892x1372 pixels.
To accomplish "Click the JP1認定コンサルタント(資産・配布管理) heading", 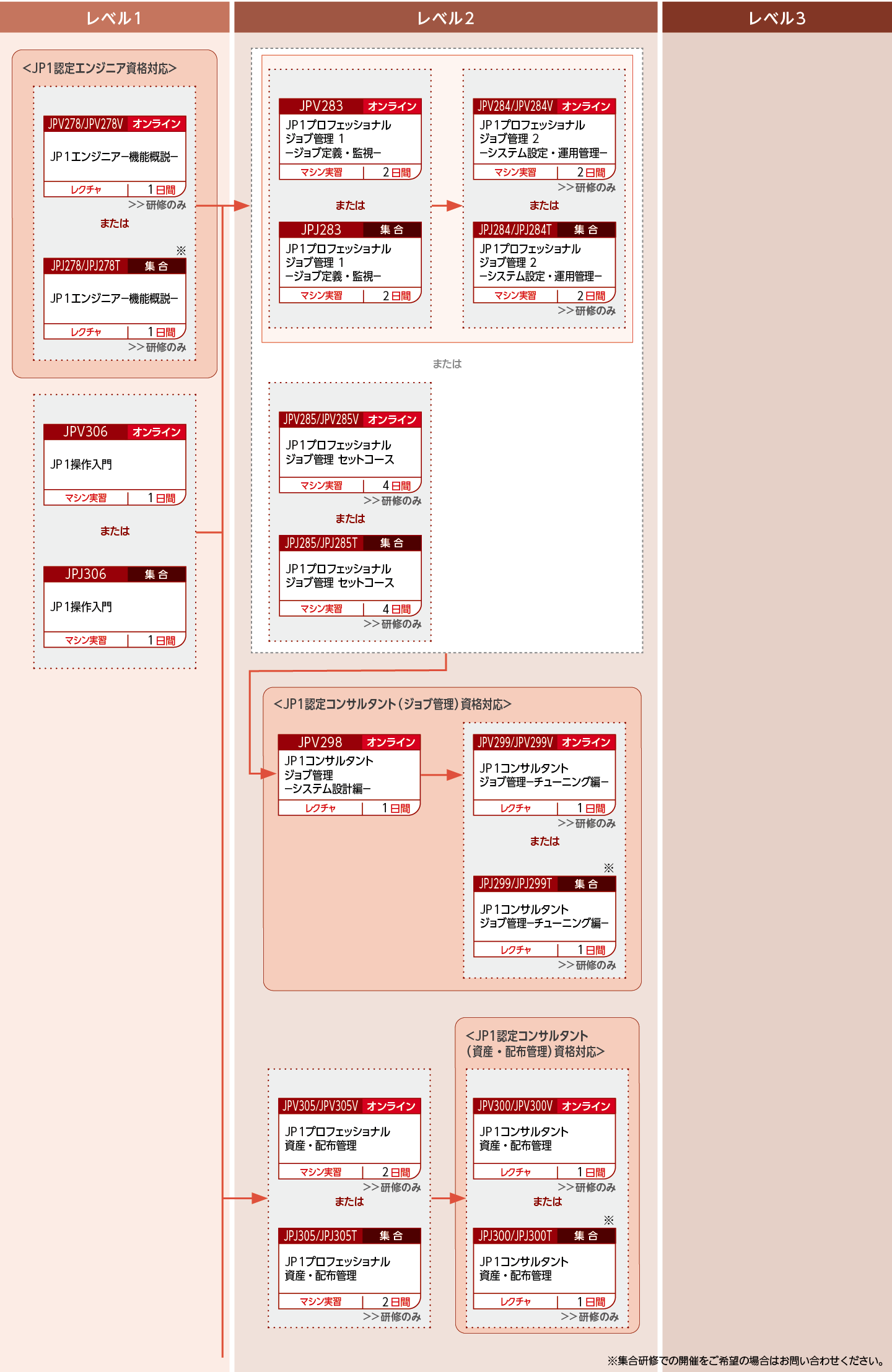I will (x=535, y=1043).
